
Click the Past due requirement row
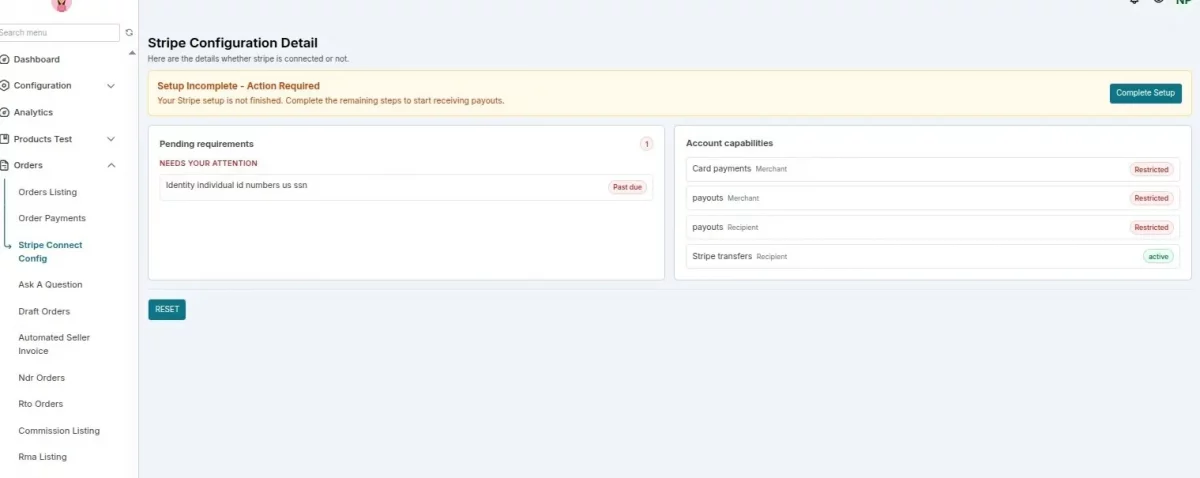(x=406, y=187)
